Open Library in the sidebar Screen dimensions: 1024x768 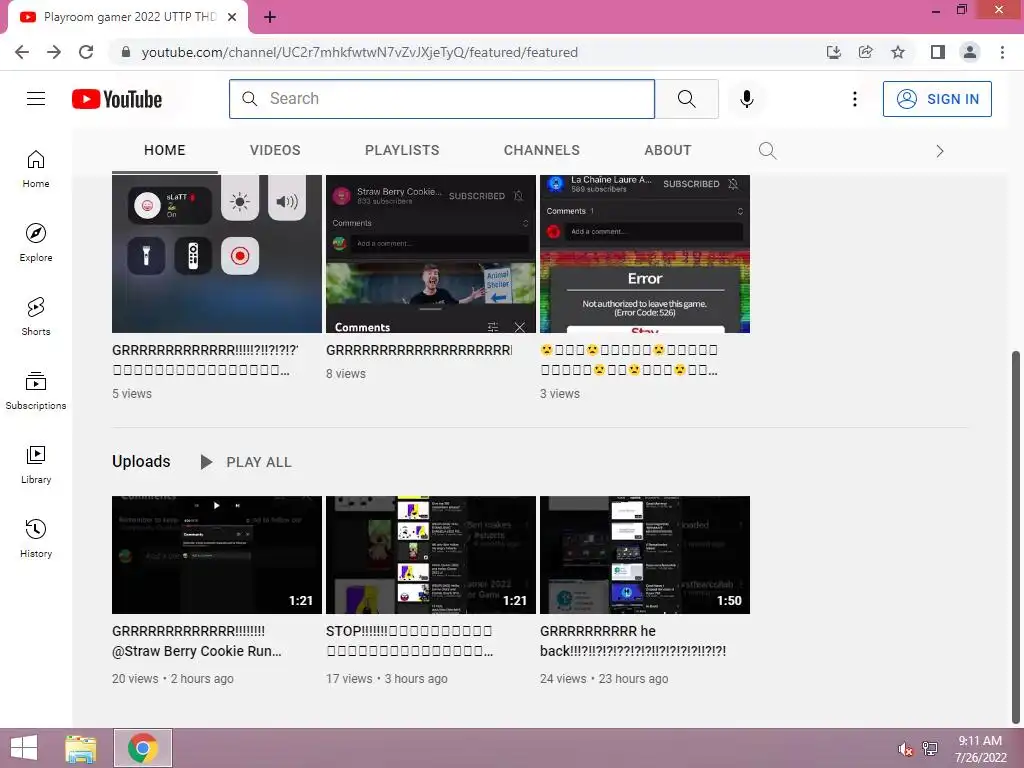(36, 464)
